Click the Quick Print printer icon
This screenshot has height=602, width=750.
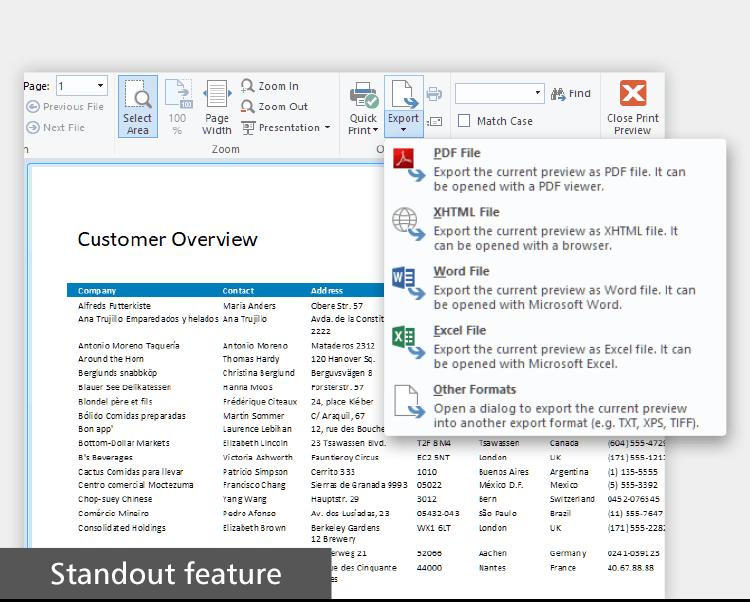(364, 94)
